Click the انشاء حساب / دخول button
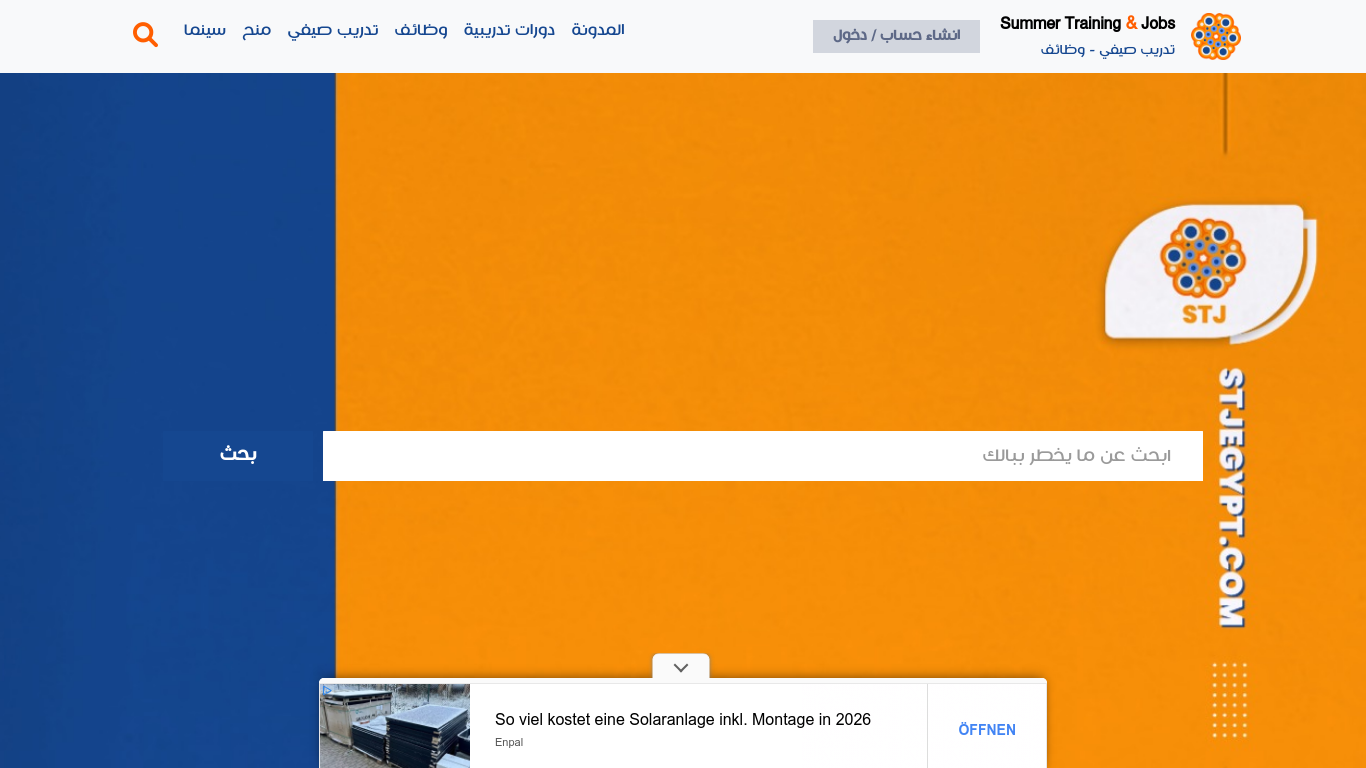1366x768 pixels. [896, 36]
